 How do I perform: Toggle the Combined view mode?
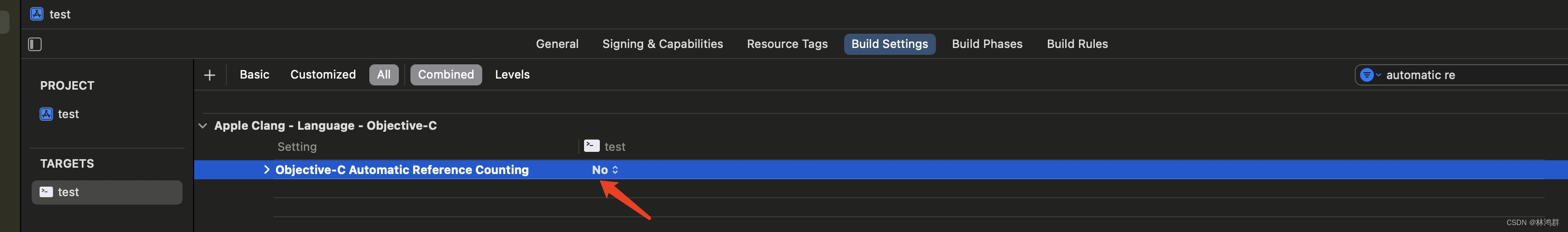(446, 75)
